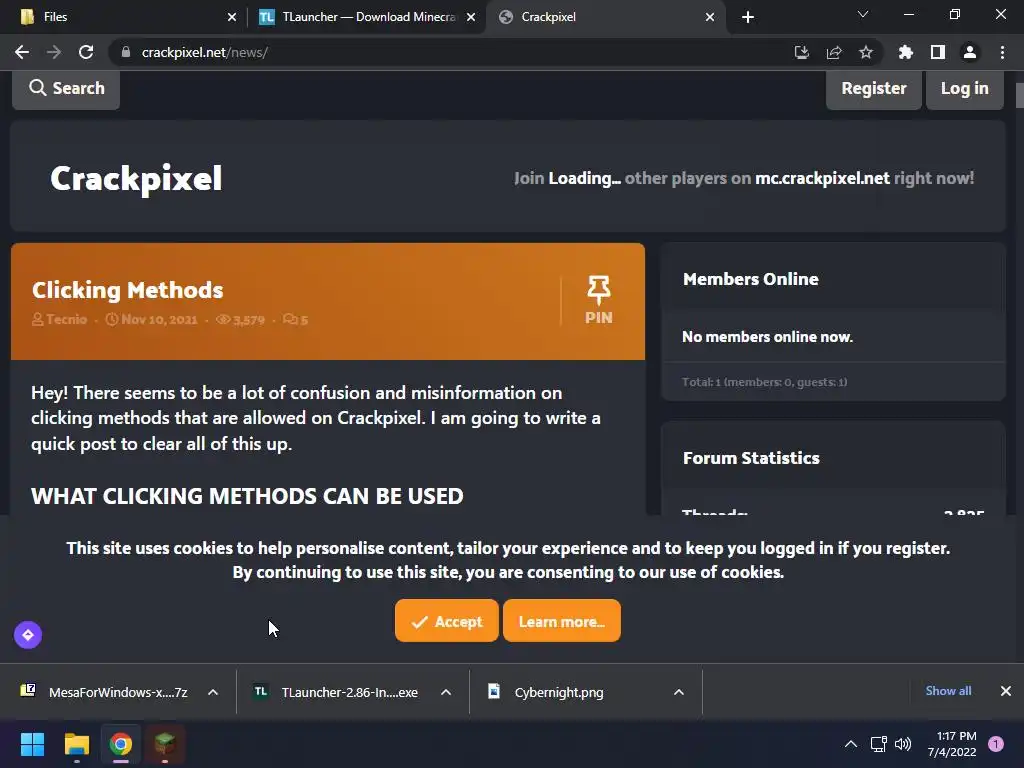This screenshot has width=1024, height=768.
Task: Open the clock and date panel
Action: [x=952, y=744]
